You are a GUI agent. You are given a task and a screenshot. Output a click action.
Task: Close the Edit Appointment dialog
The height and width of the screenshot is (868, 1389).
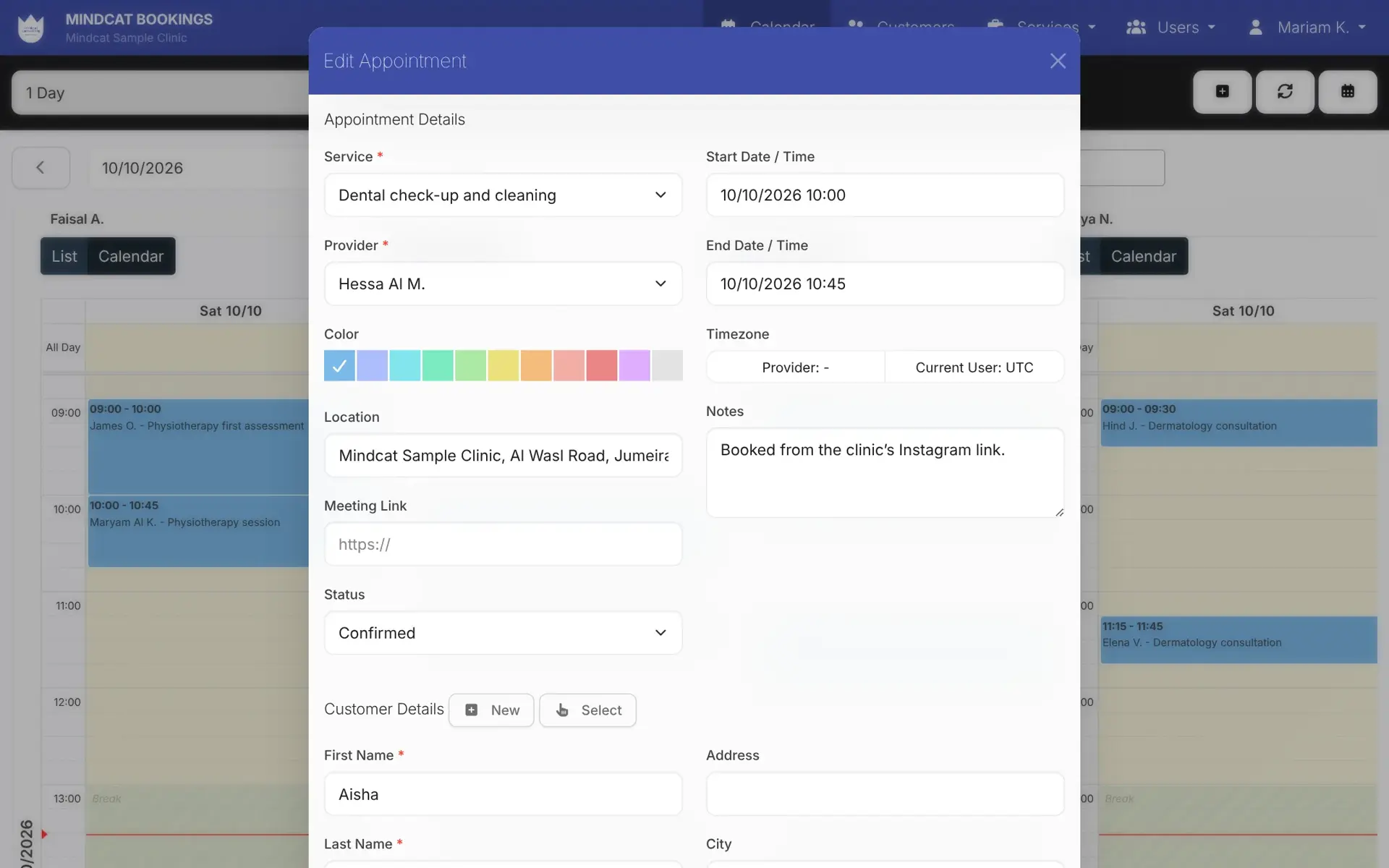1058,61
